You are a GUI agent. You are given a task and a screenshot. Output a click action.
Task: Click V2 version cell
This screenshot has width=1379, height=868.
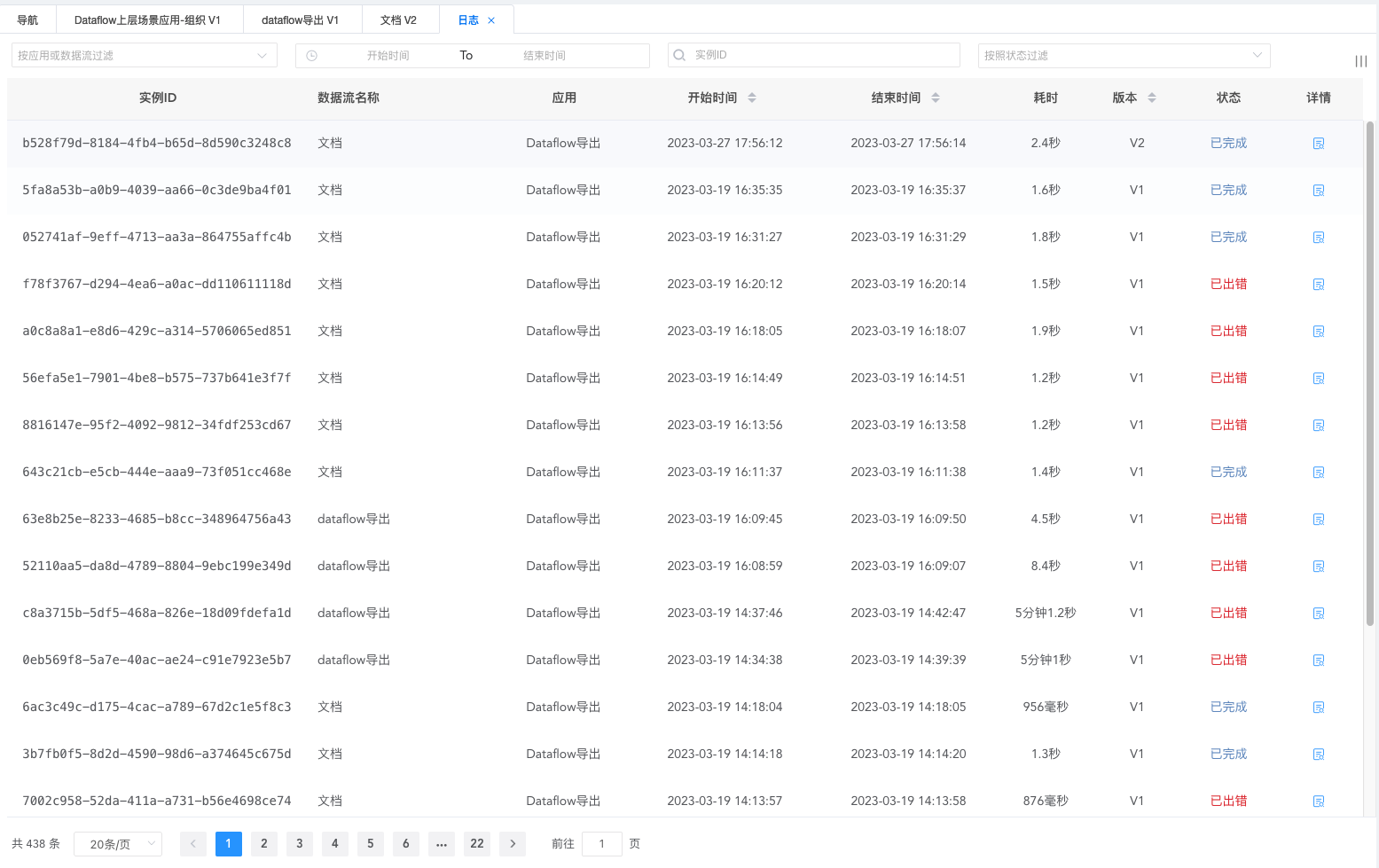point(1137,143)
